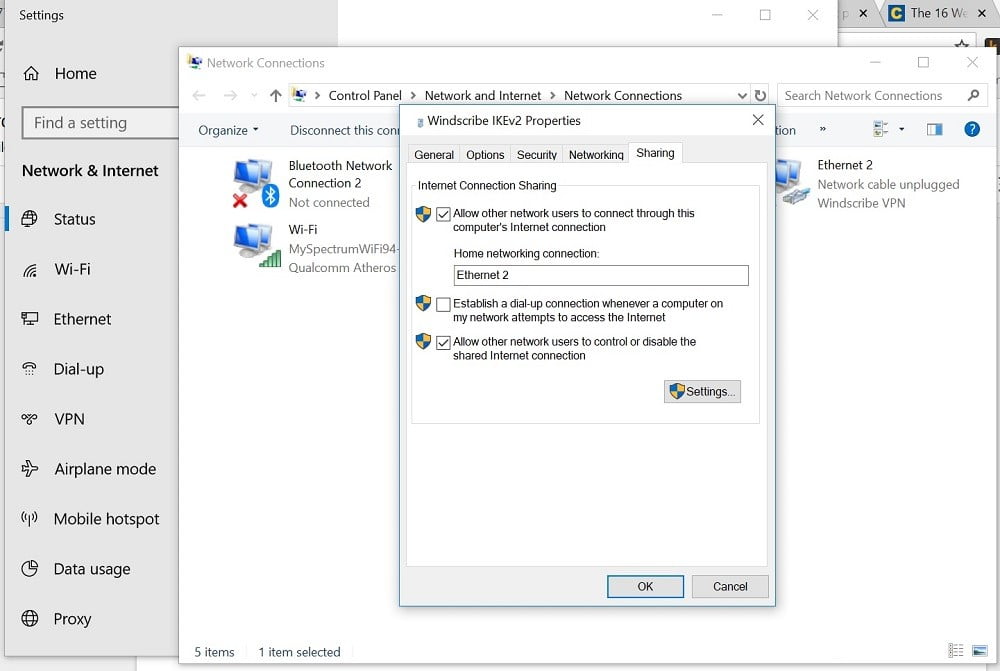The image size is (1000, 671).
Task: Uncheck allow other users to connect through Internet
Action: (x=442, y=214)
